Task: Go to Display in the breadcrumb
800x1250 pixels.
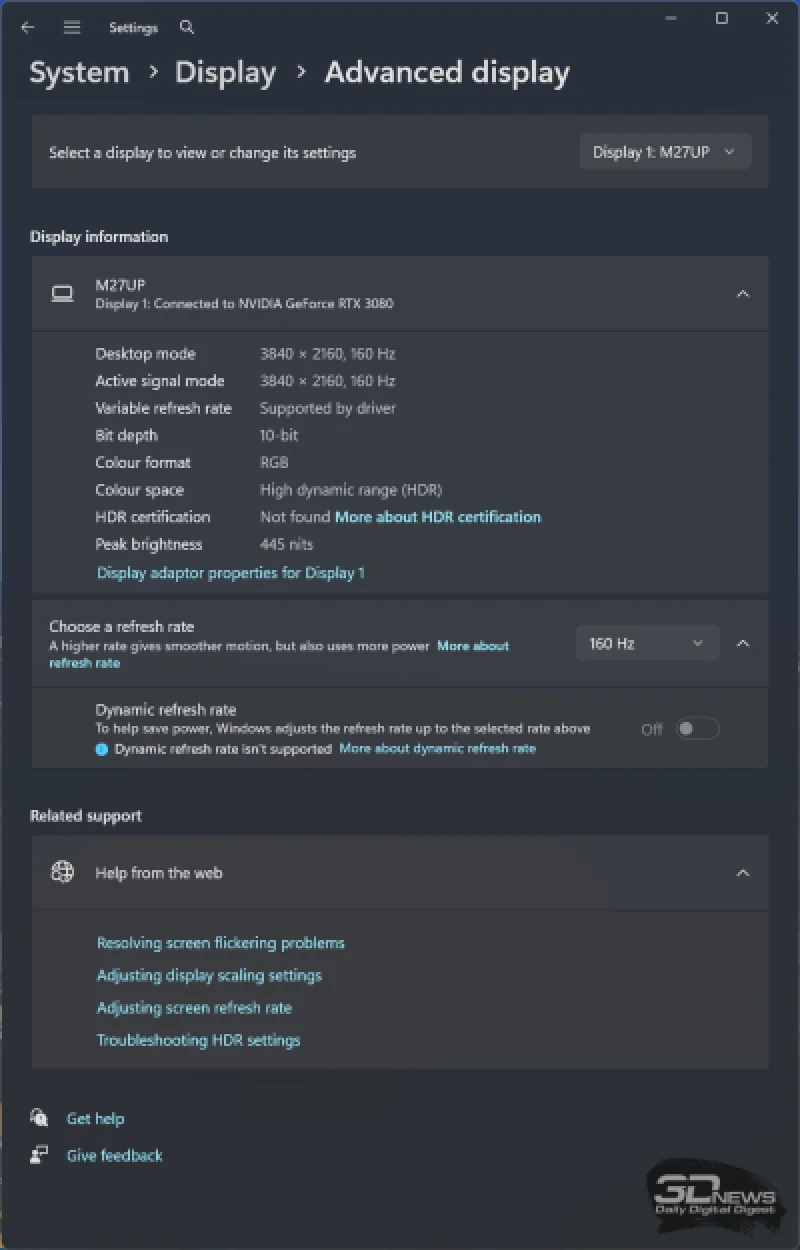Action: tap(225, 73)
